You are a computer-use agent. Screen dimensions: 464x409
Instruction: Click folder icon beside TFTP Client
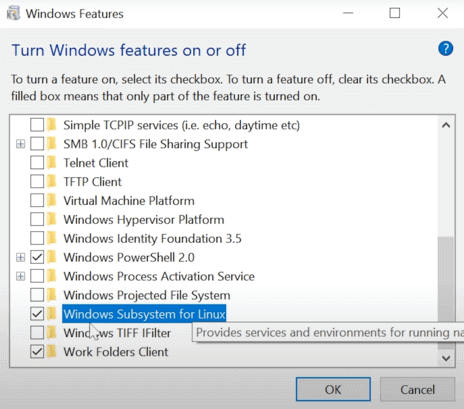click(51, 182)
